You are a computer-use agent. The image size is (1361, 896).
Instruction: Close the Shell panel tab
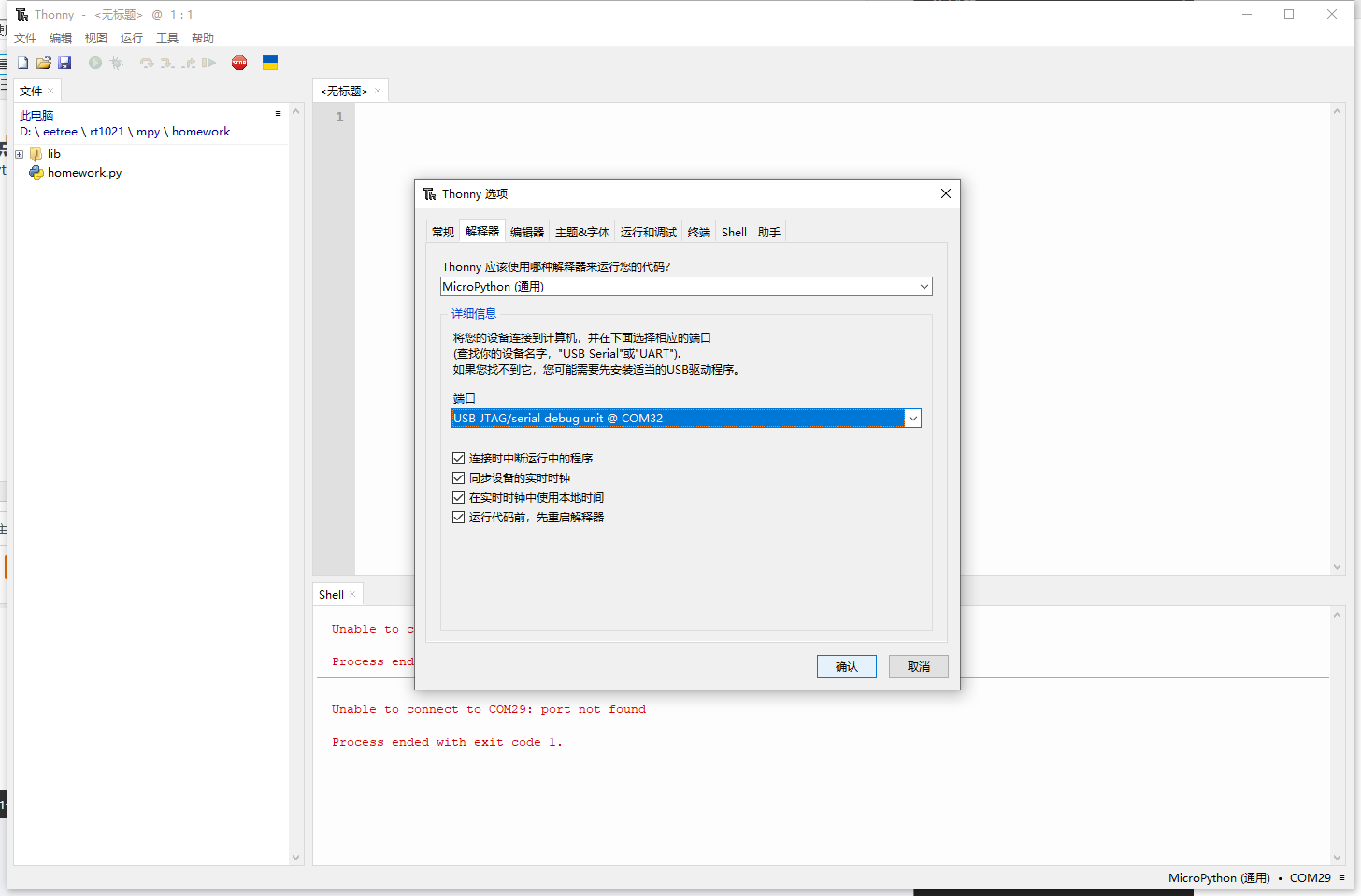point(352,594)
